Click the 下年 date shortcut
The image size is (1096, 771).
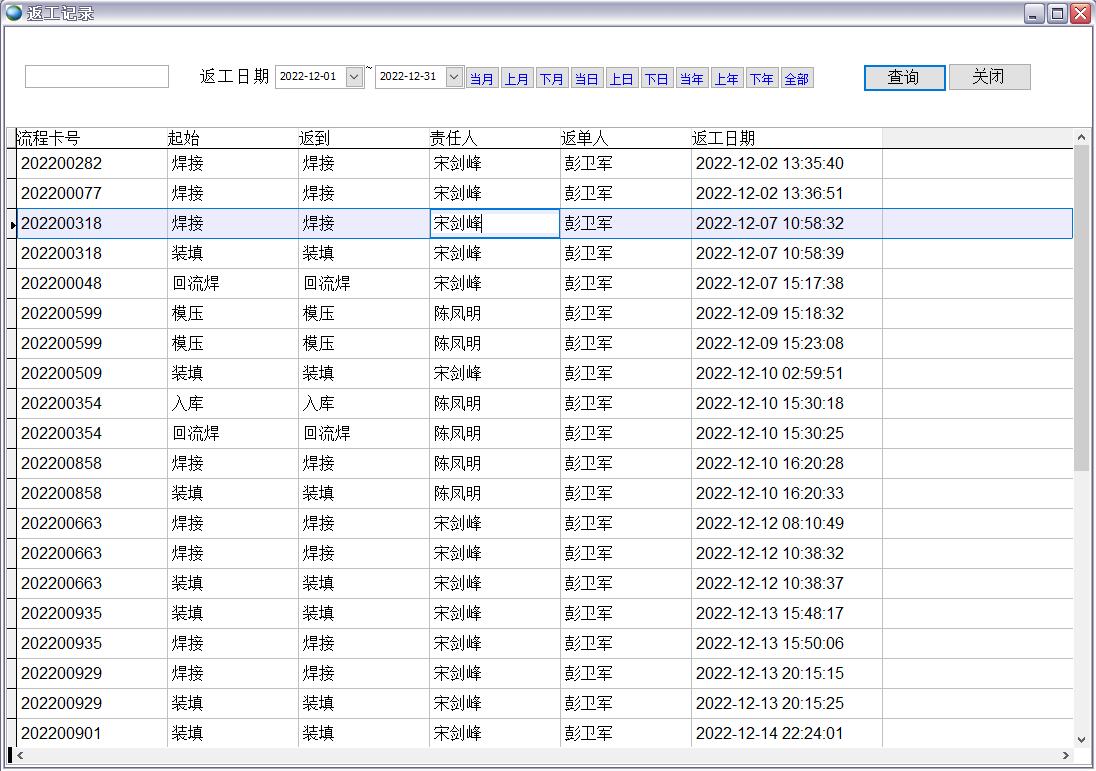tap(762, 79)
